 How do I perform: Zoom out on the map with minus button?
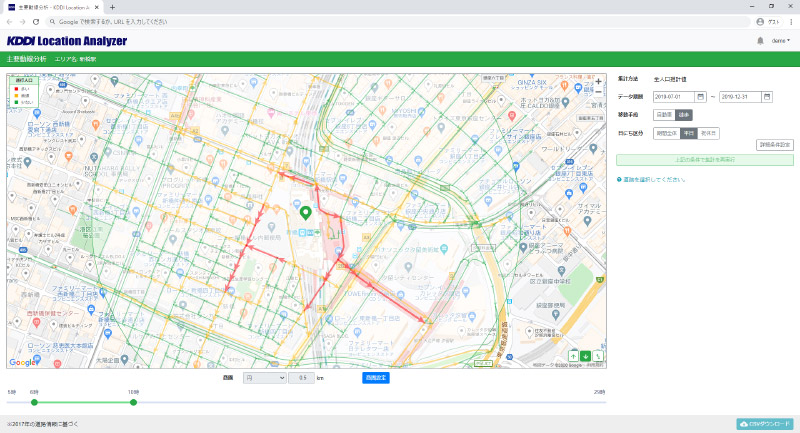(x=598, y=92)
